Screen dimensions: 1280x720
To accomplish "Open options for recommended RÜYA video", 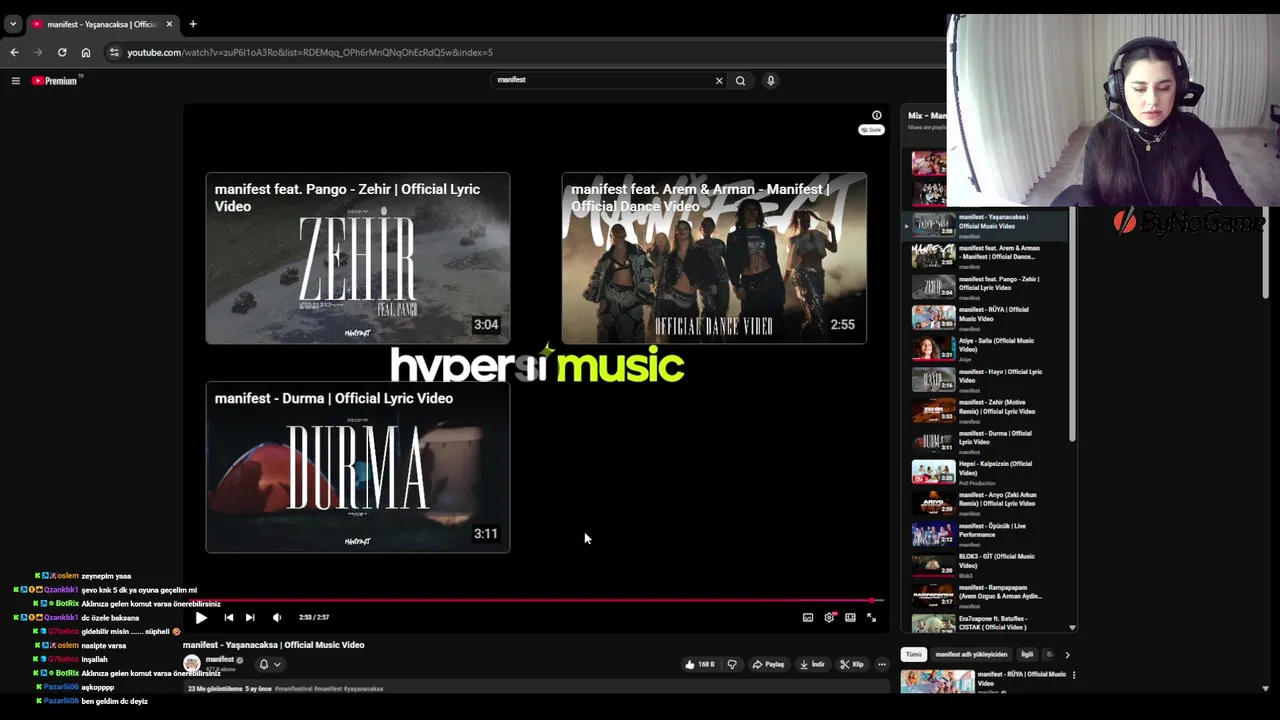I will 1074,675.
